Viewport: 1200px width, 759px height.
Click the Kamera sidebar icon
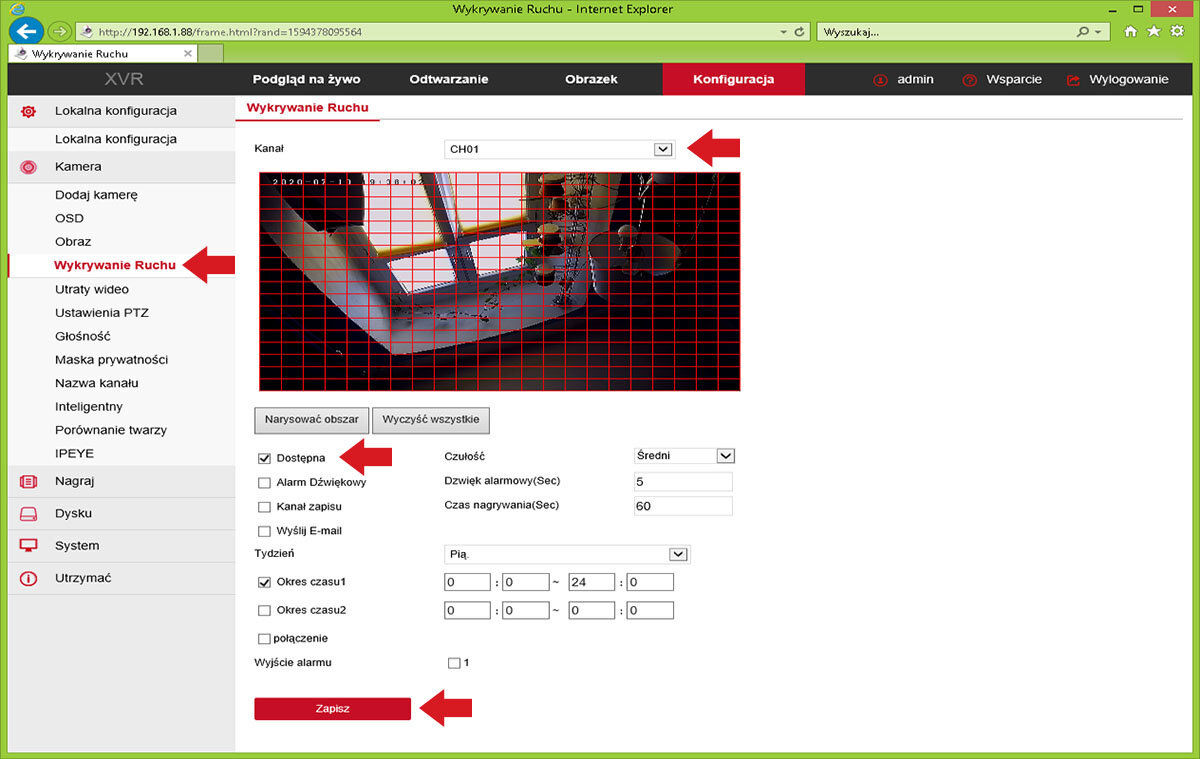pyautogui.click(x=29, y=167)
